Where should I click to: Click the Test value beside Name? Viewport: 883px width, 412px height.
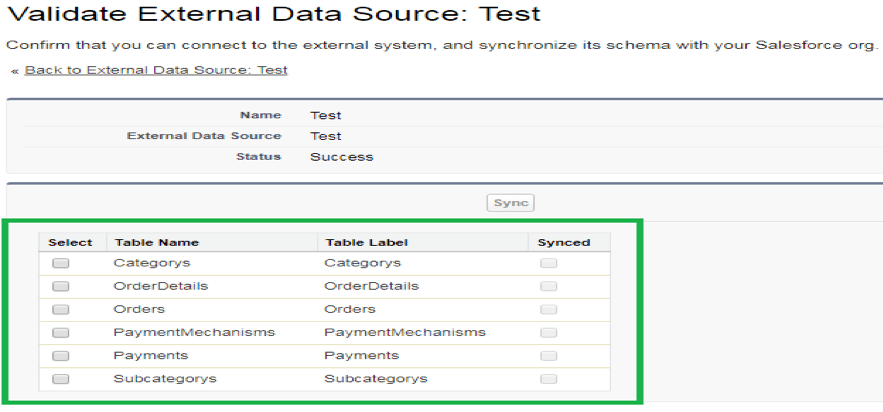click(x=325, y=115)
